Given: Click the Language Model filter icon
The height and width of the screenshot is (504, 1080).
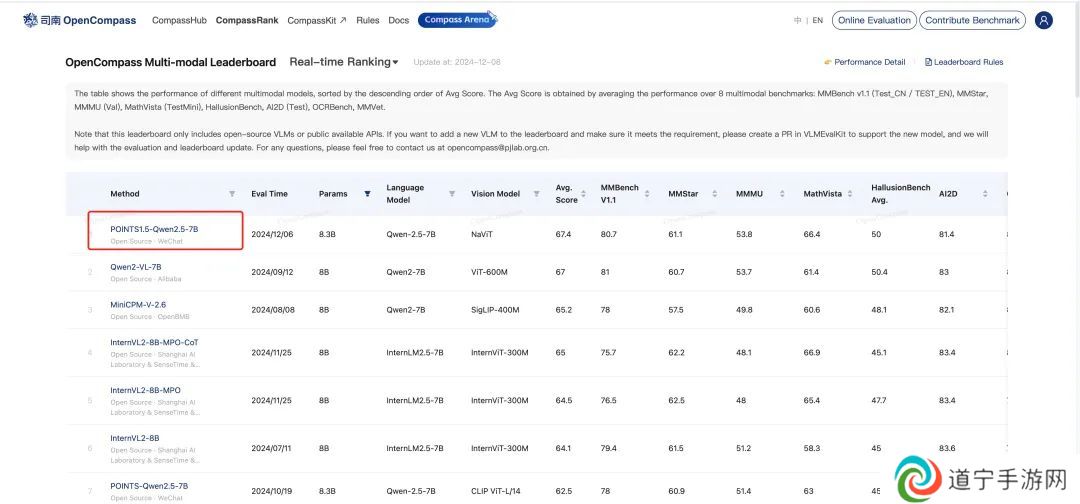Looking at the screenshot, I should tap(452, 194).
